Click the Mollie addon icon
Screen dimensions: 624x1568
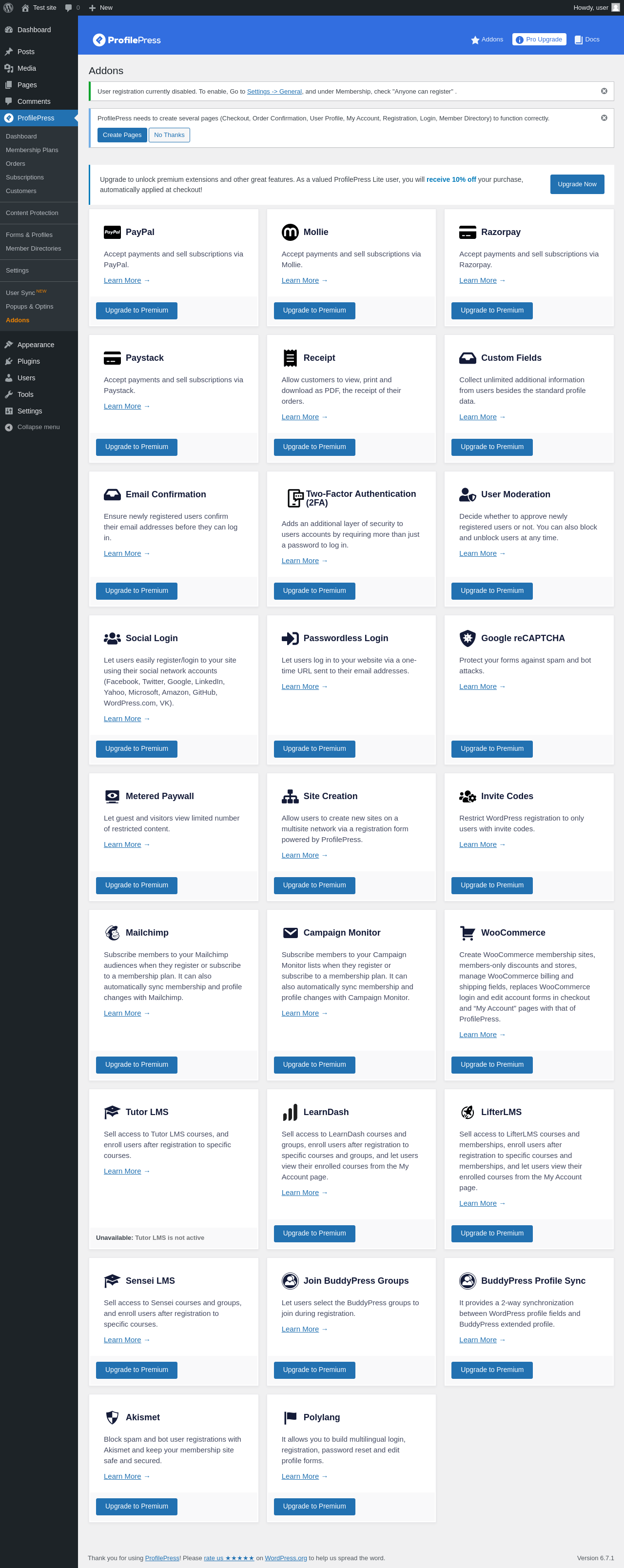pos(290,232)
